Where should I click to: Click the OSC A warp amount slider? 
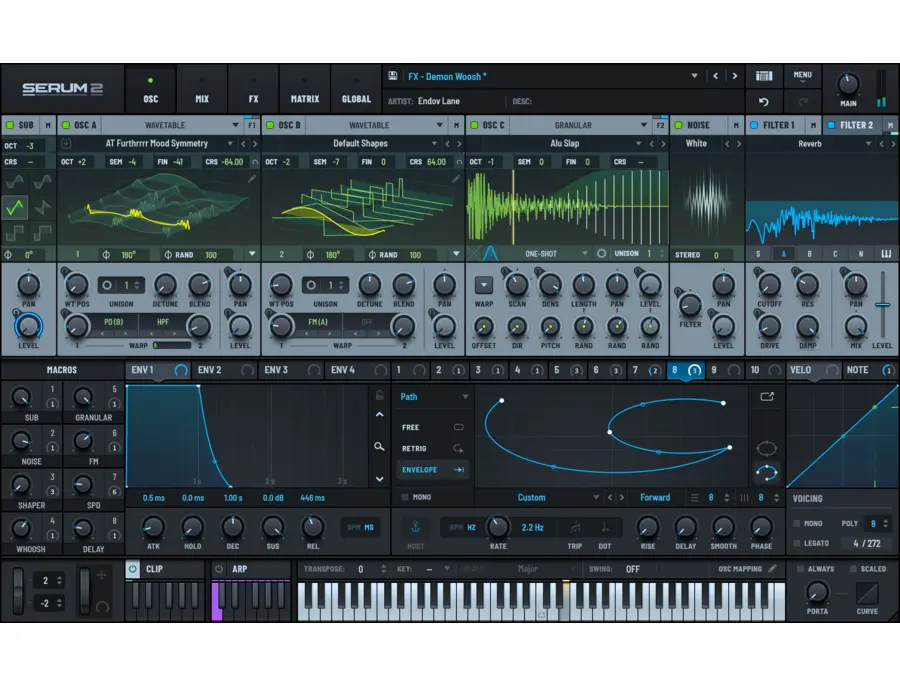(172, 346)
